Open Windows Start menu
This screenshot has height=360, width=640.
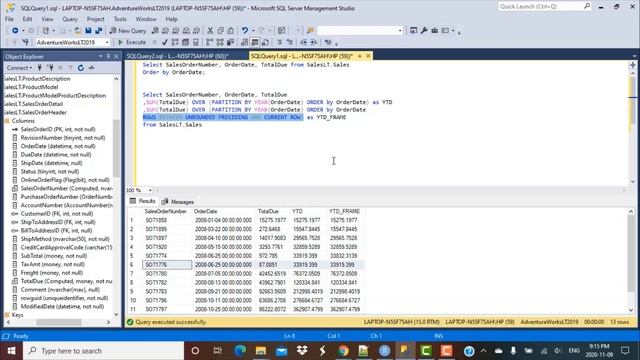click(11, 351)
